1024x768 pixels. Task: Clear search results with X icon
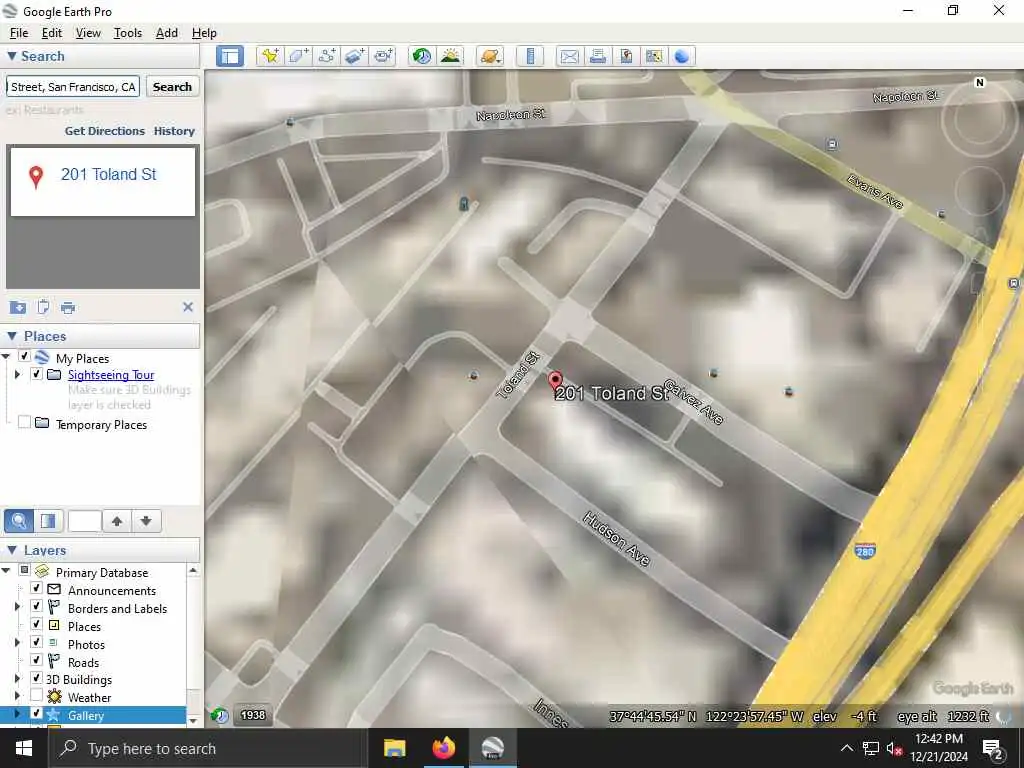pos(188,307)
